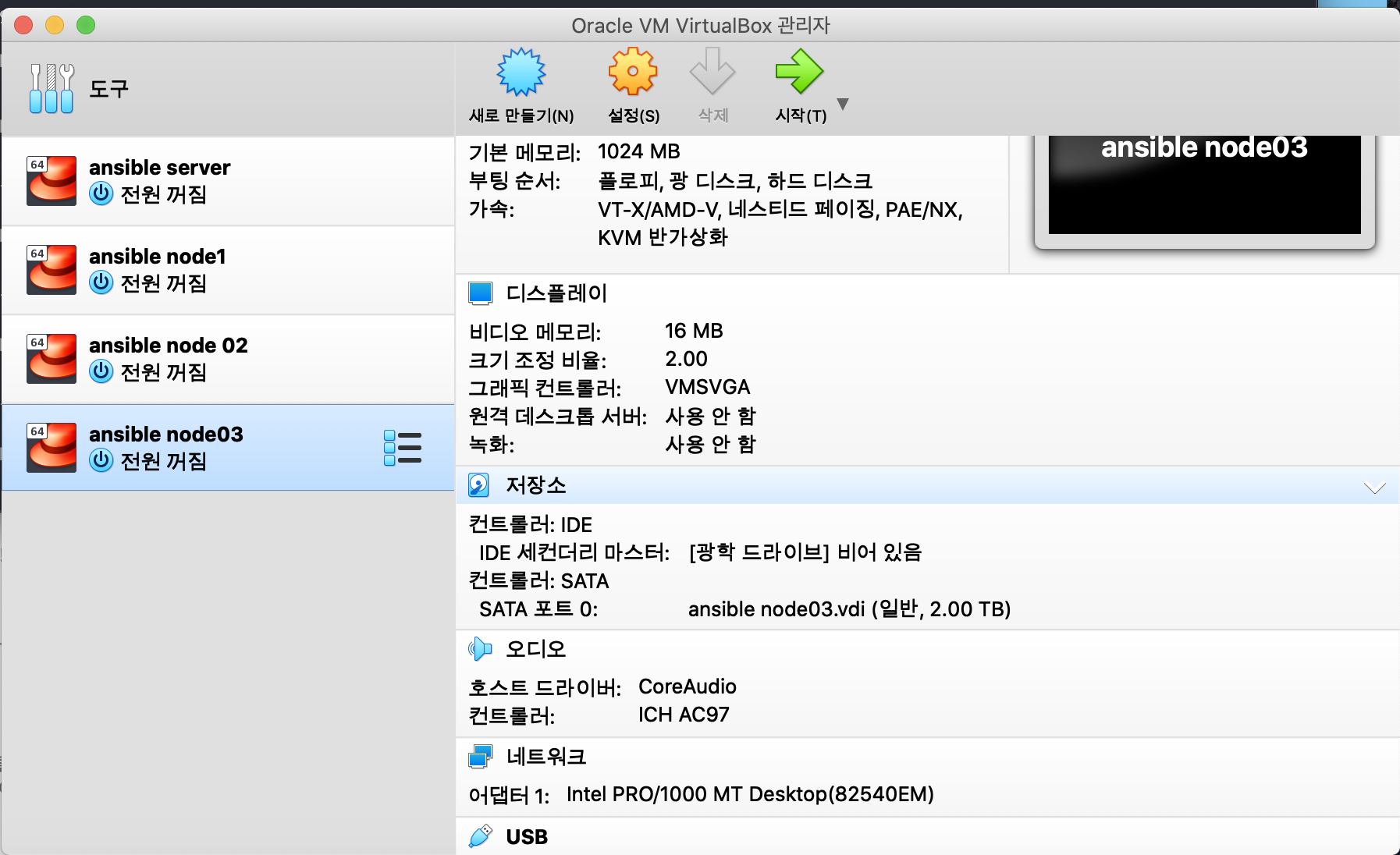Click power-off status icon for ansible node1

click(101, 282)
